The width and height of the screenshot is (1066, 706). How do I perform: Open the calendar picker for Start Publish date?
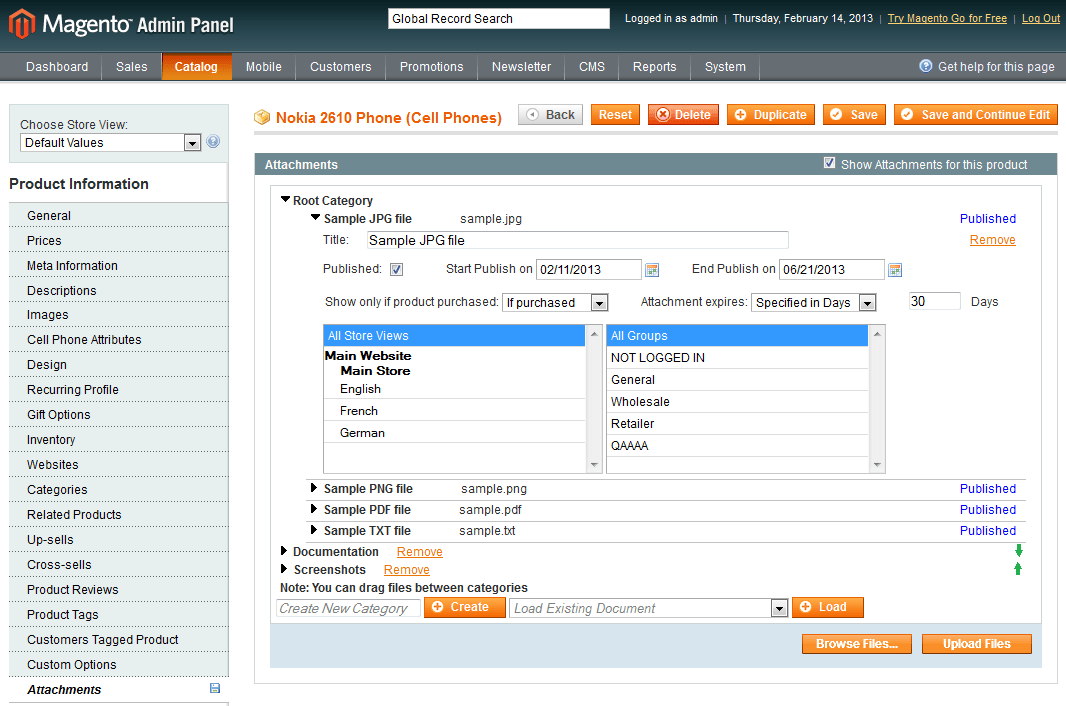(654, 269)
